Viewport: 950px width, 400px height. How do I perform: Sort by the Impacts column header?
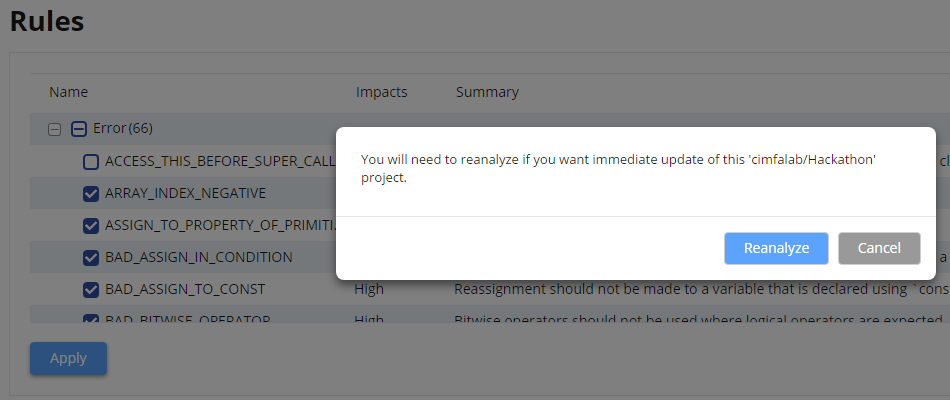tap(382, 92)
